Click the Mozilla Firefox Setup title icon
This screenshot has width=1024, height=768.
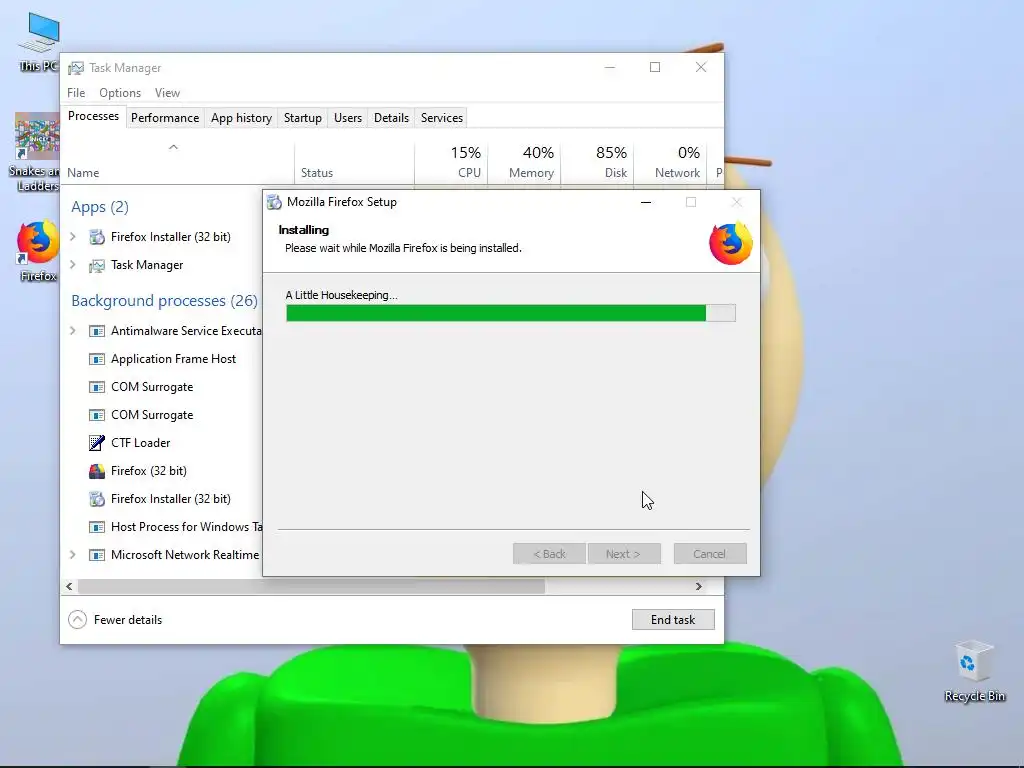tap(274, 202)
